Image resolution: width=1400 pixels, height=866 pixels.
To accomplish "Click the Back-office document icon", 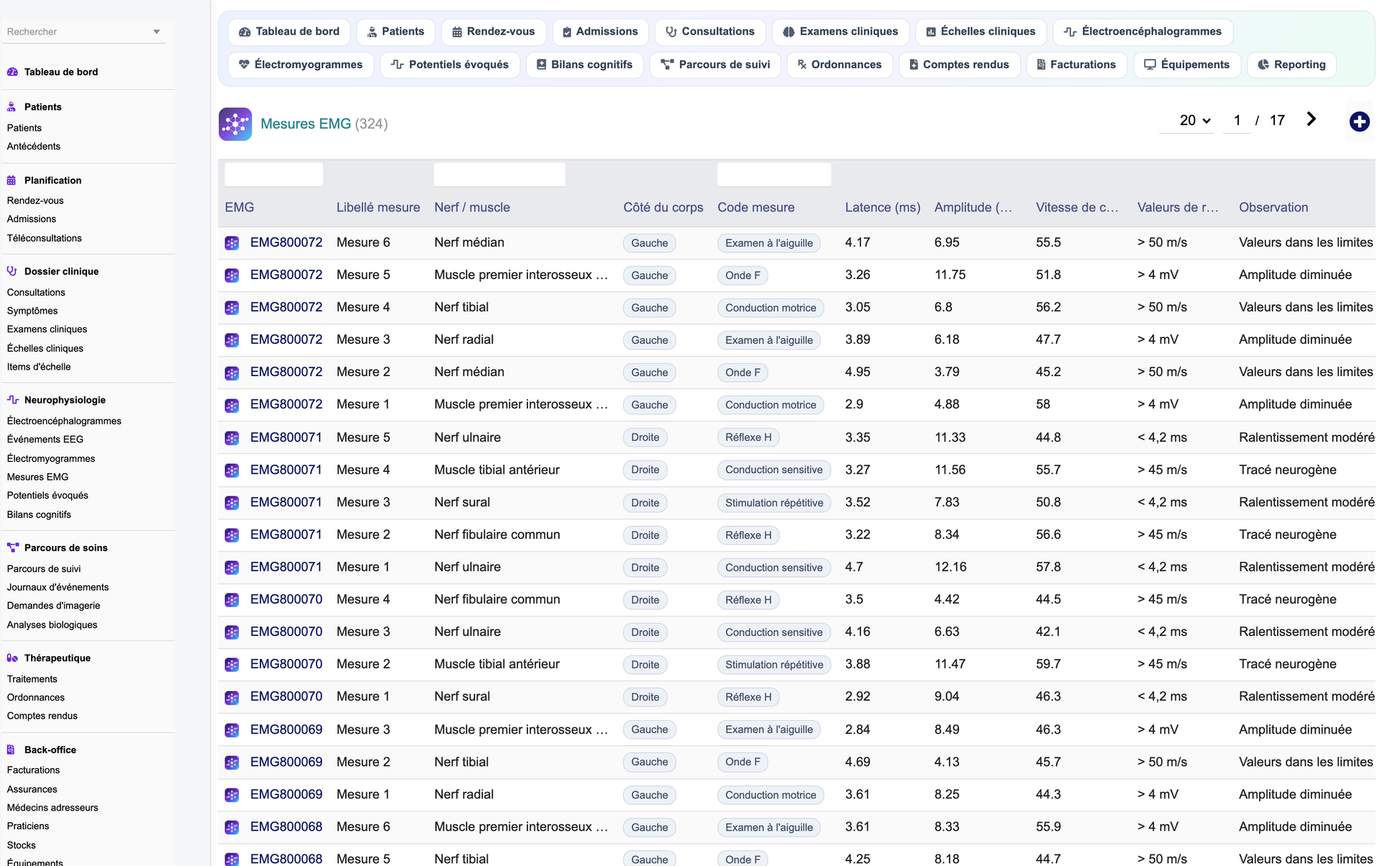I will click(x=12, y=749).
